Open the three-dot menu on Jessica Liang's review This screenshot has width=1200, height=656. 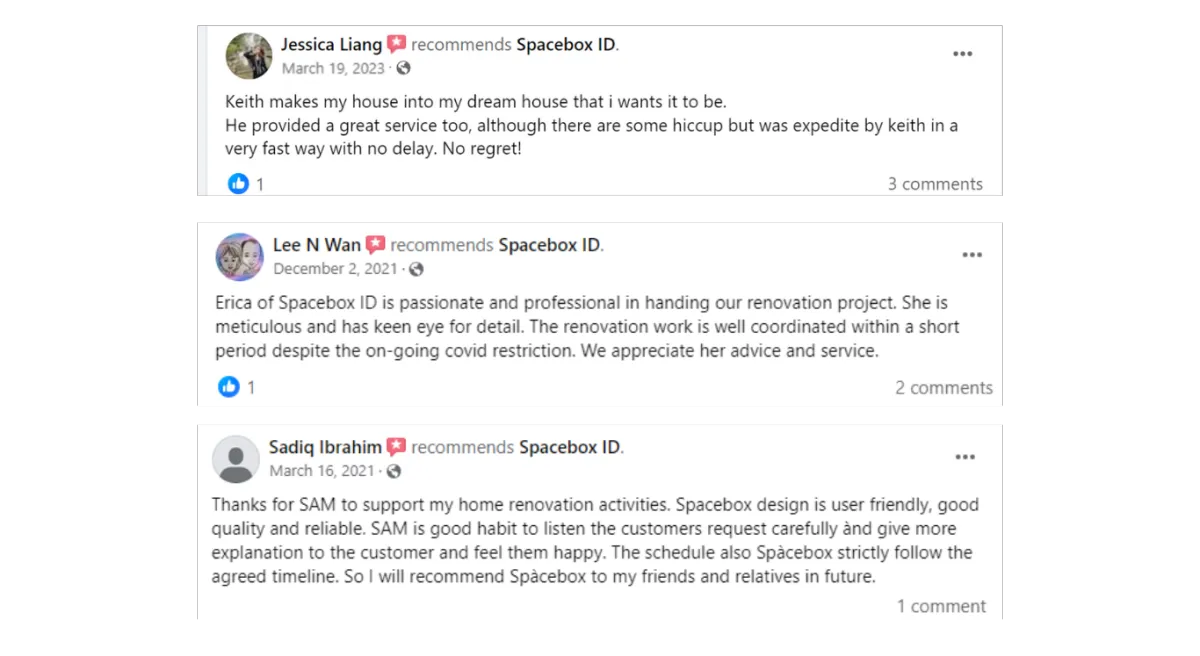tap(962, 54)
